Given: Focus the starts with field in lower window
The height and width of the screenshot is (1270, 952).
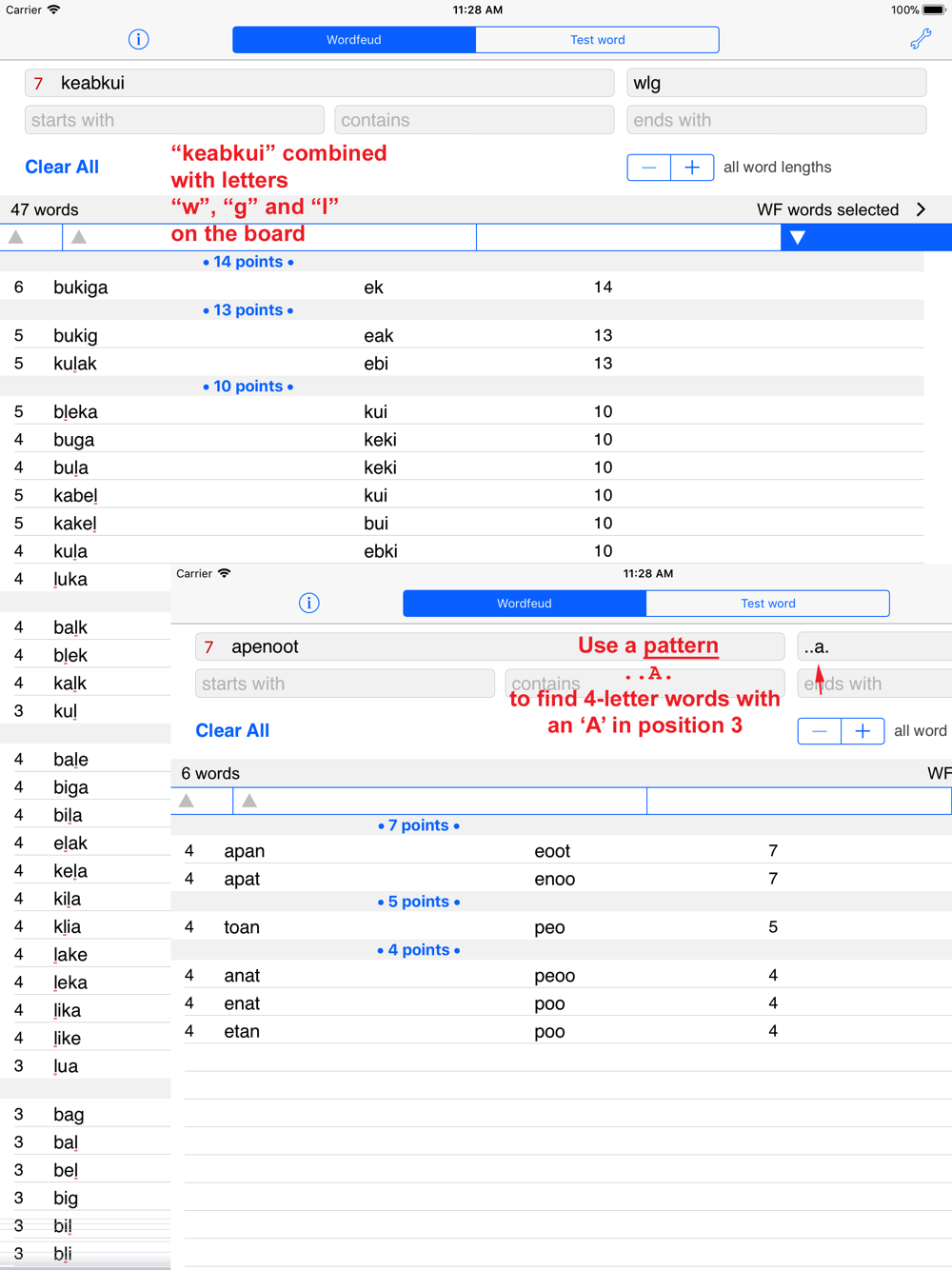Looking at the screenshot, I should [x=345, y=684].
